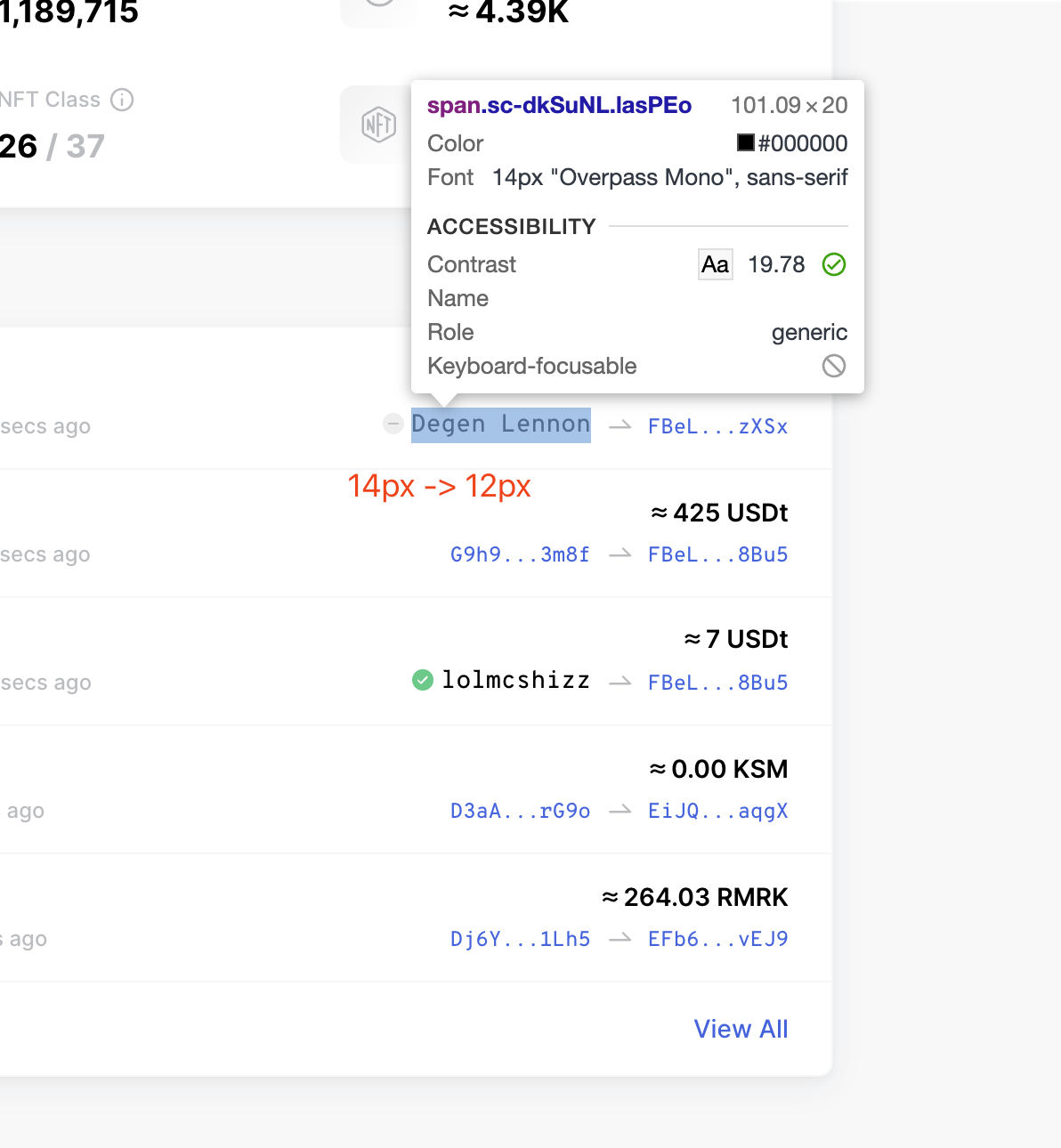Screen dimensions: 1061x1148
Task: Open sender address G9h9...3m8f
Action: pyautogui.click(x=521, y=554)
